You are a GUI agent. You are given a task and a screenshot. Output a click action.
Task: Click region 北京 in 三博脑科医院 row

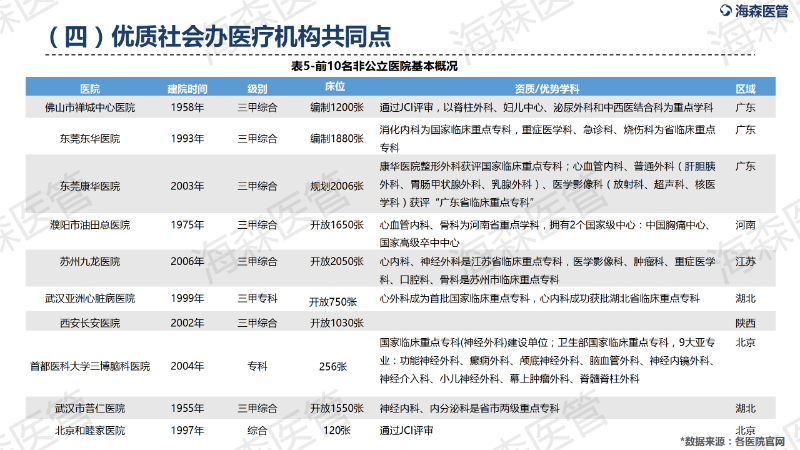pos(745,342)
